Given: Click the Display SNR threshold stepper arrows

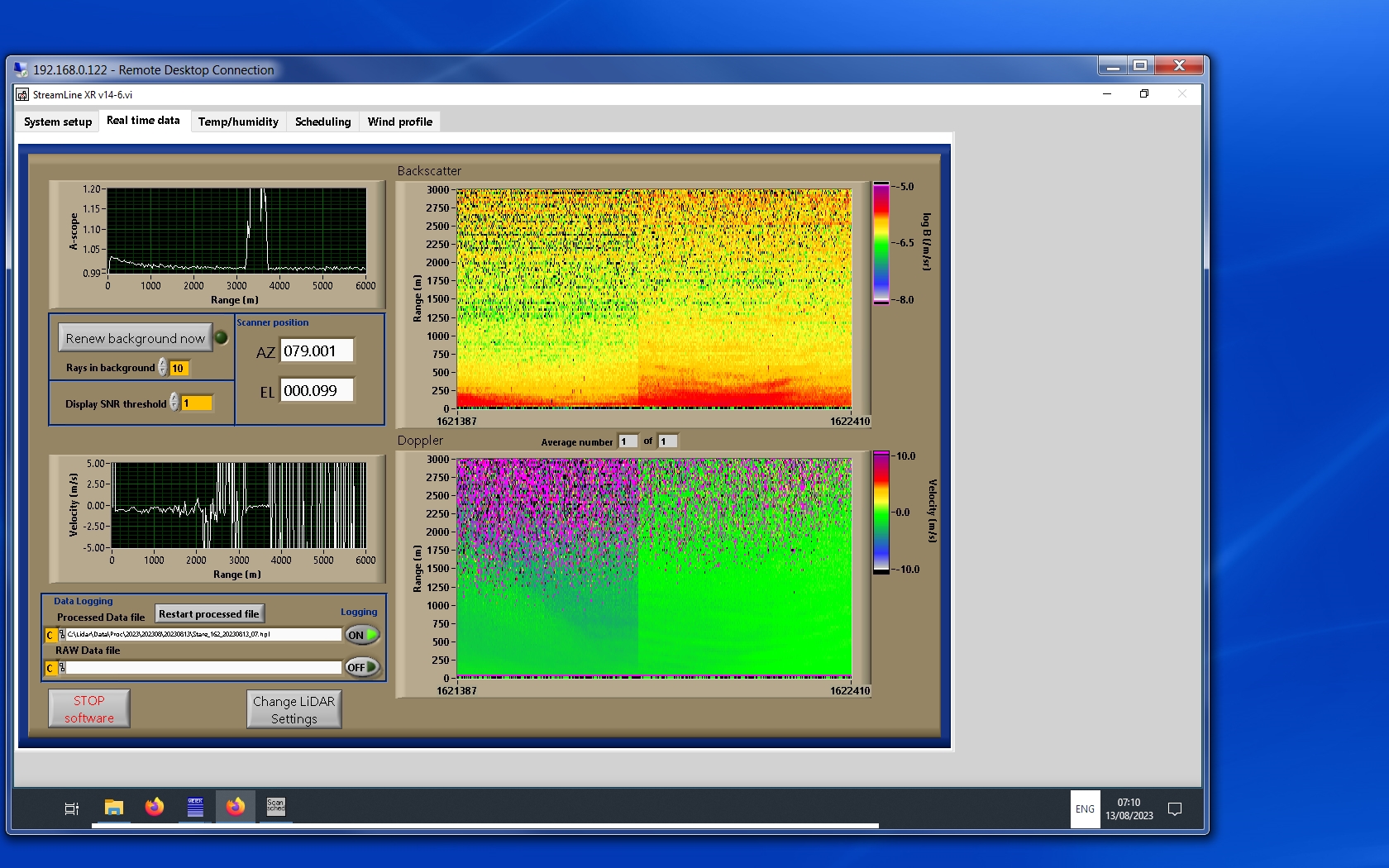Looking at the screenshot, I should coord(174,403).
